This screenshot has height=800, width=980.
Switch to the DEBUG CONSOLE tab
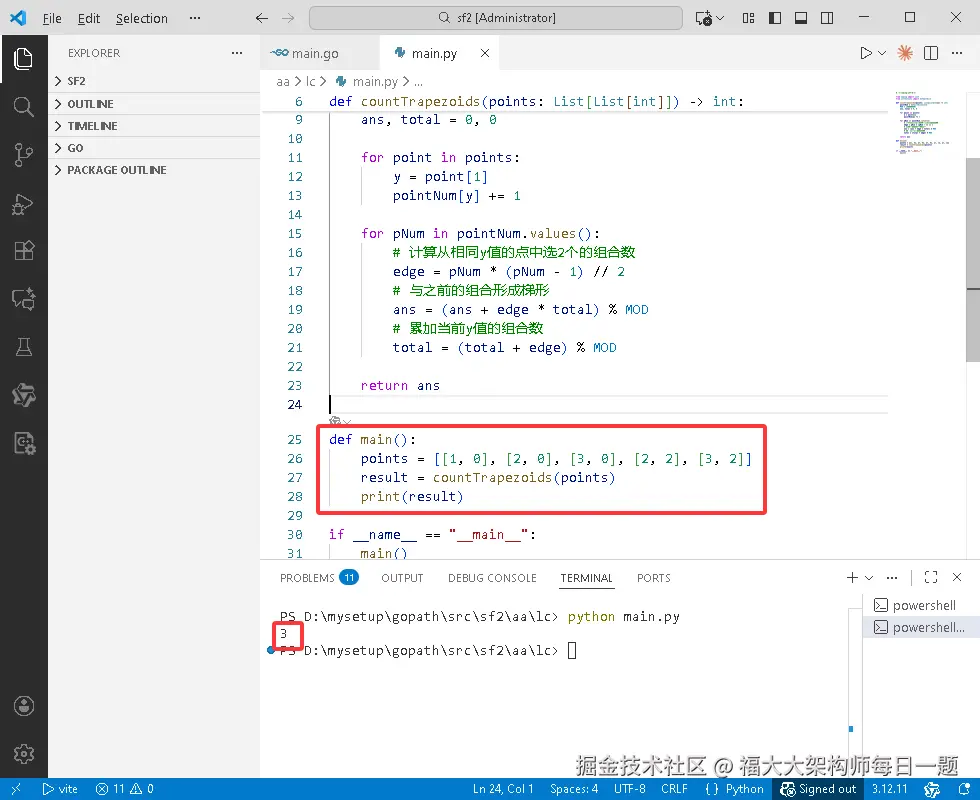(492, 578)
